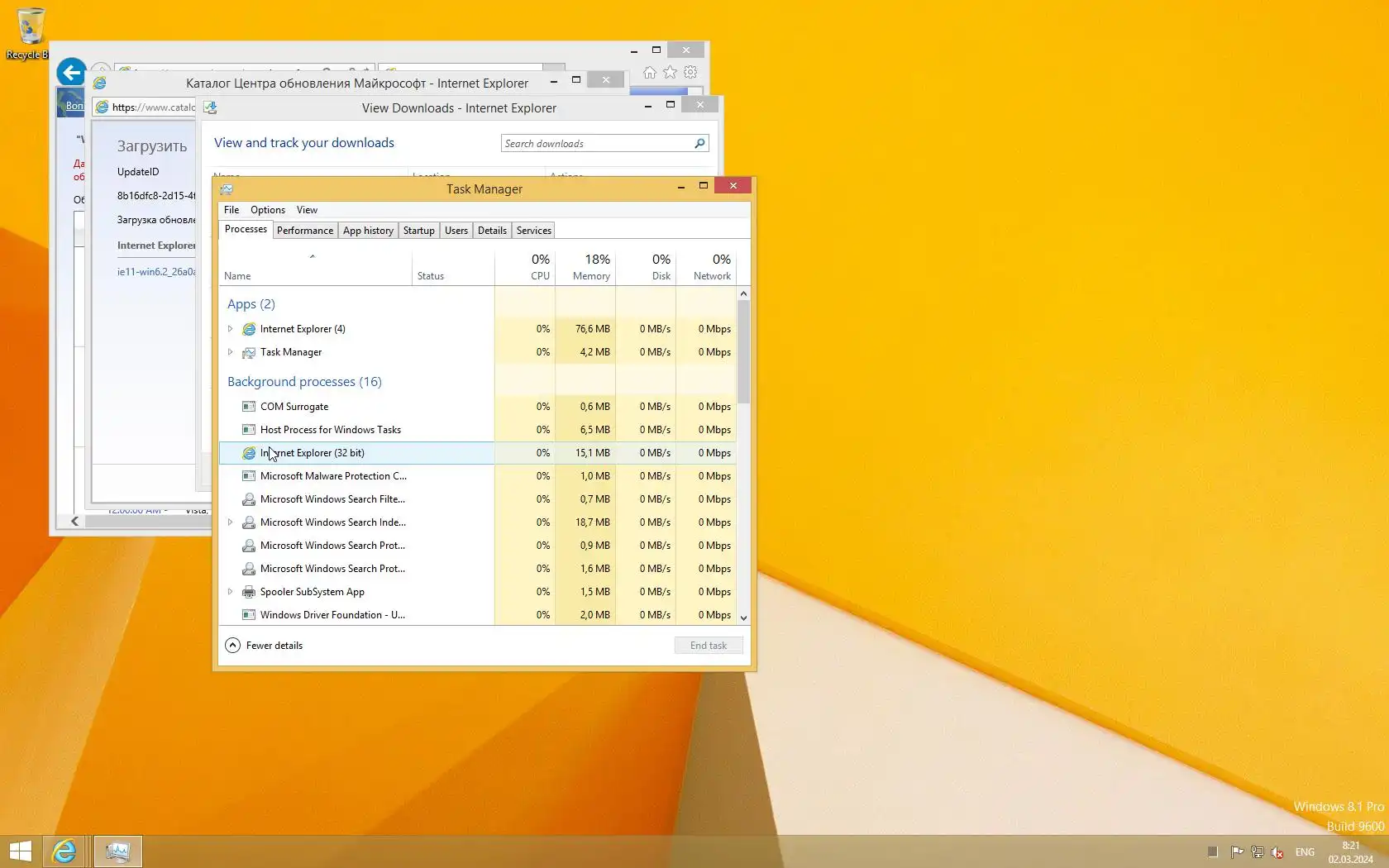Click the Internet Explorer logo in the catalog window title bar
The image size is (1389, 868).
click(100, 83)
